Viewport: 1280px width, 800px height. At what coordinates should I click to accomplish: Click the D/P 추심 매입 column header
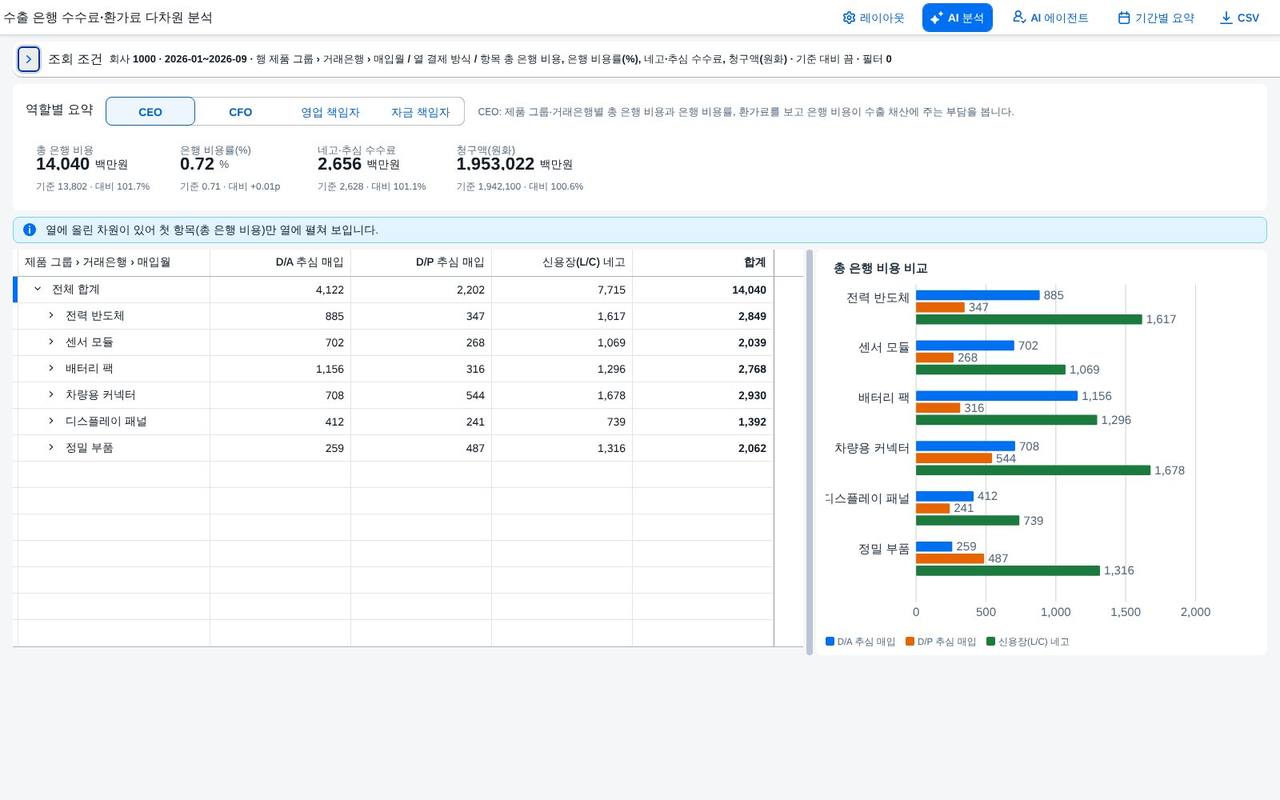click(x=421, y=263)
